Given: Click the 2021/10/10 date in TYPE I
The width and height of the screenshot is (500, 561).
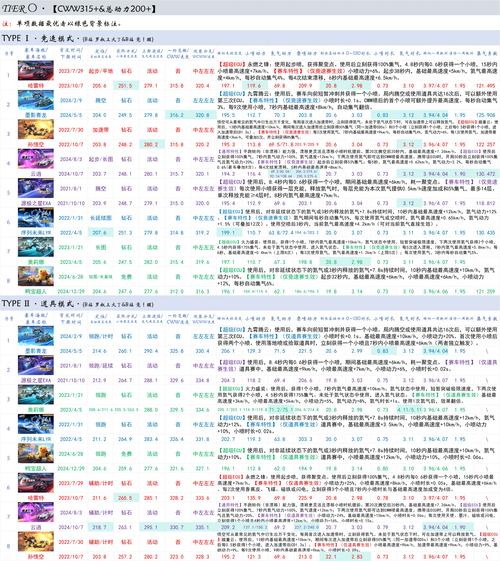Looking at the screenshot, I should click(x=71, y=203).
